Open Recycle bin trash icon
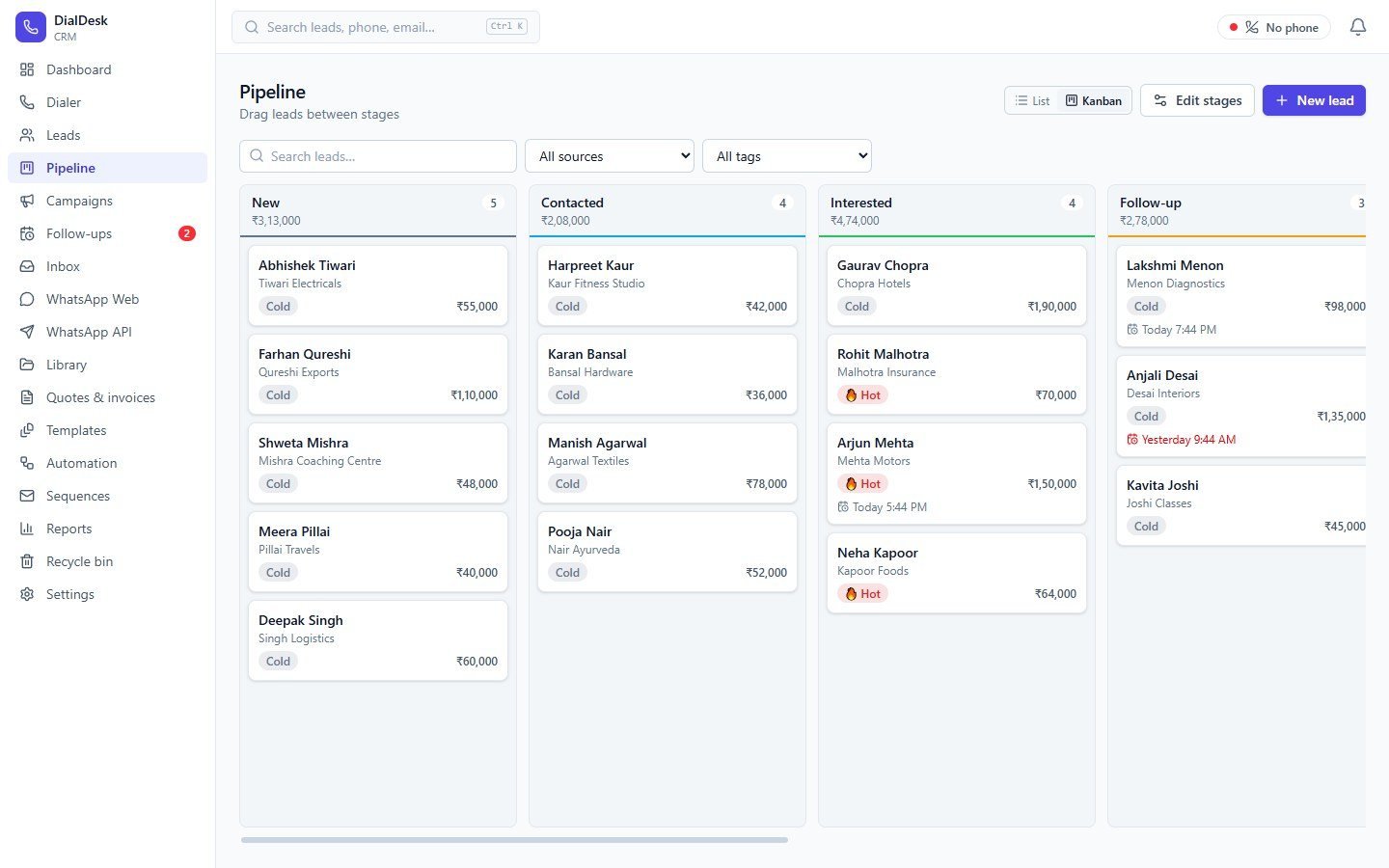 27,561
